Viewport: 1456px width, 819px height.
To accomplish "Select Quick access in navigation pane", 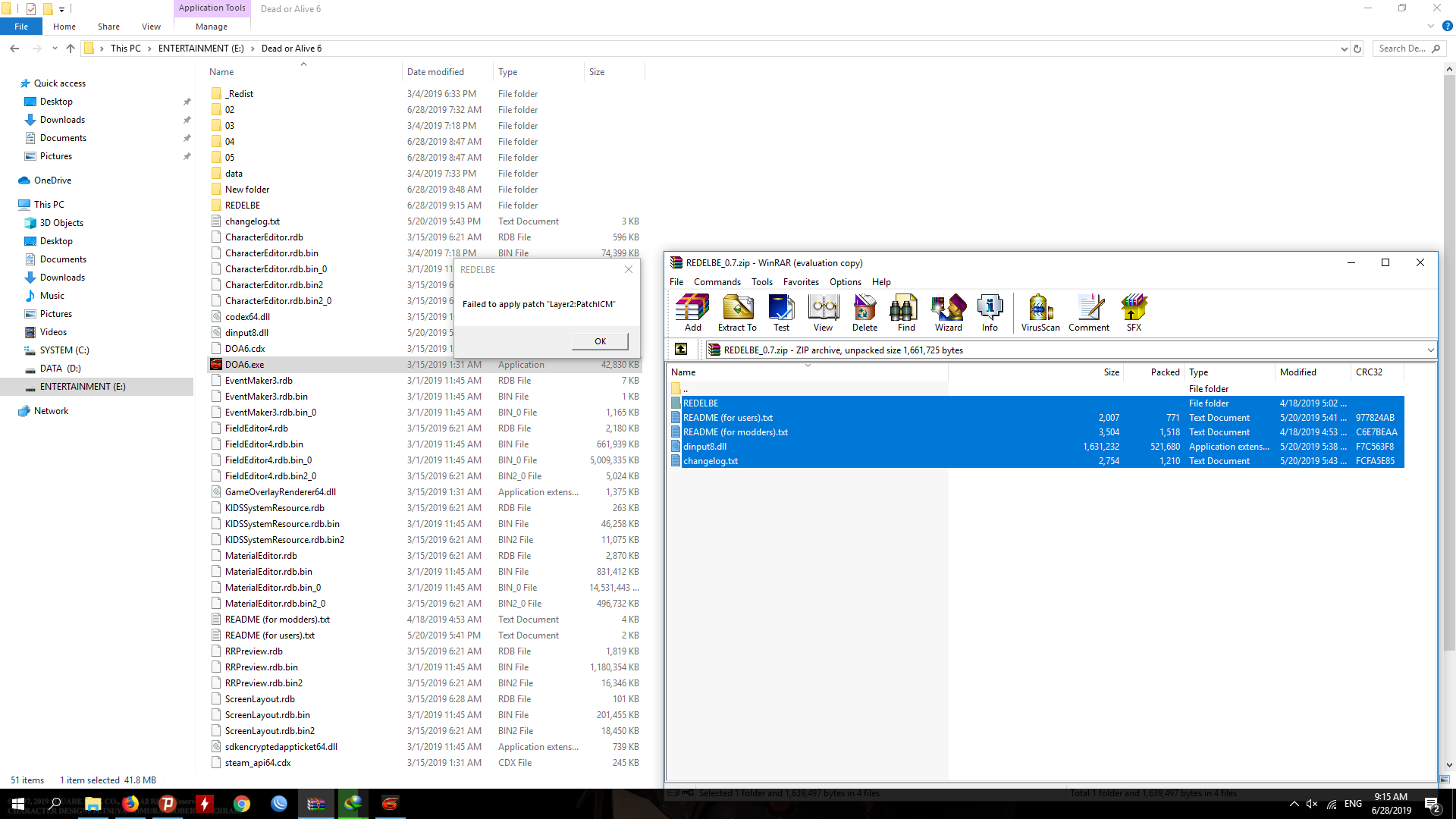I will click(59, 83).
